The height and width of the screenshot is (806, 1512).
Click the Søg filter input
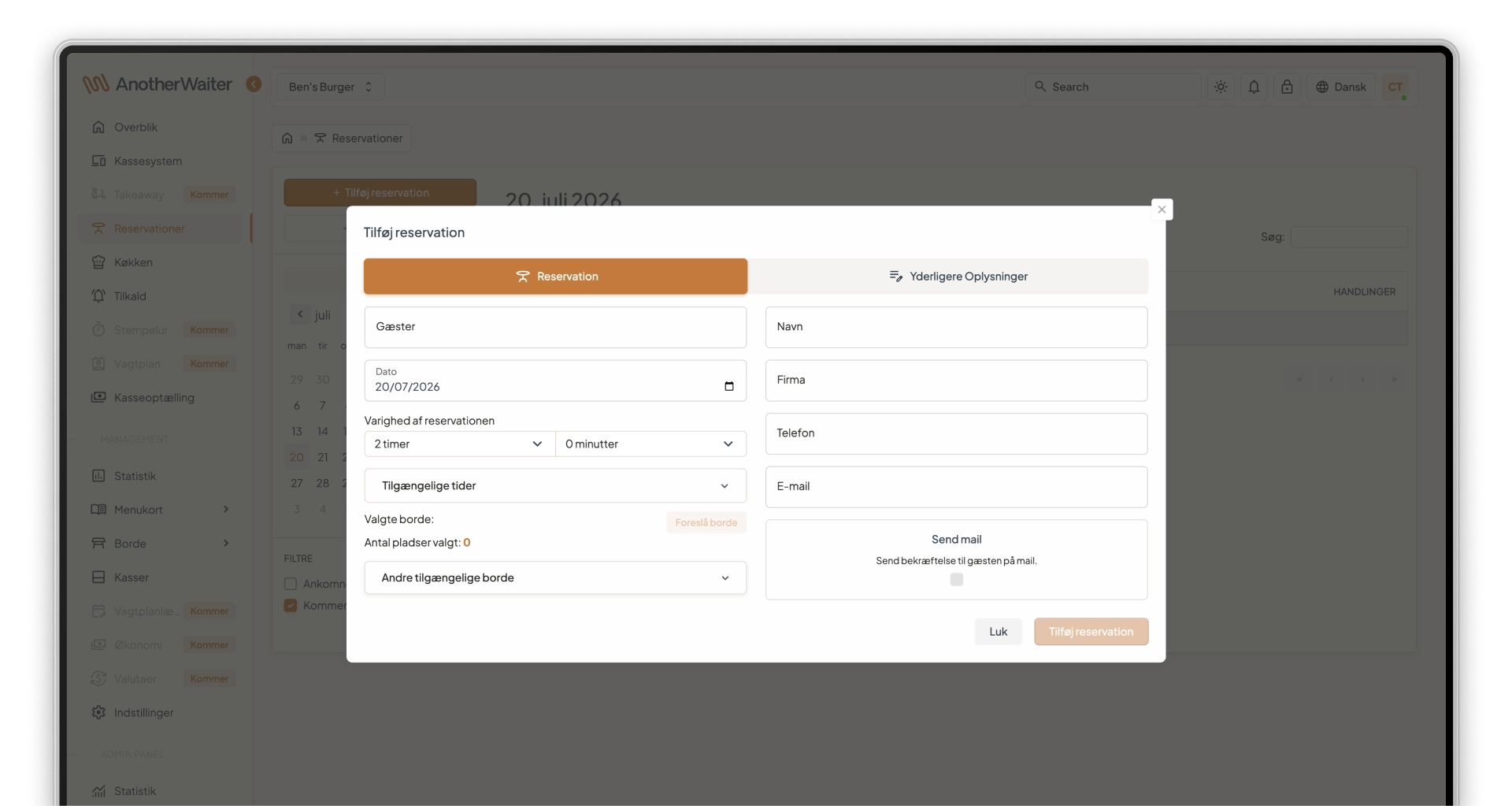tap(1349, 236)
